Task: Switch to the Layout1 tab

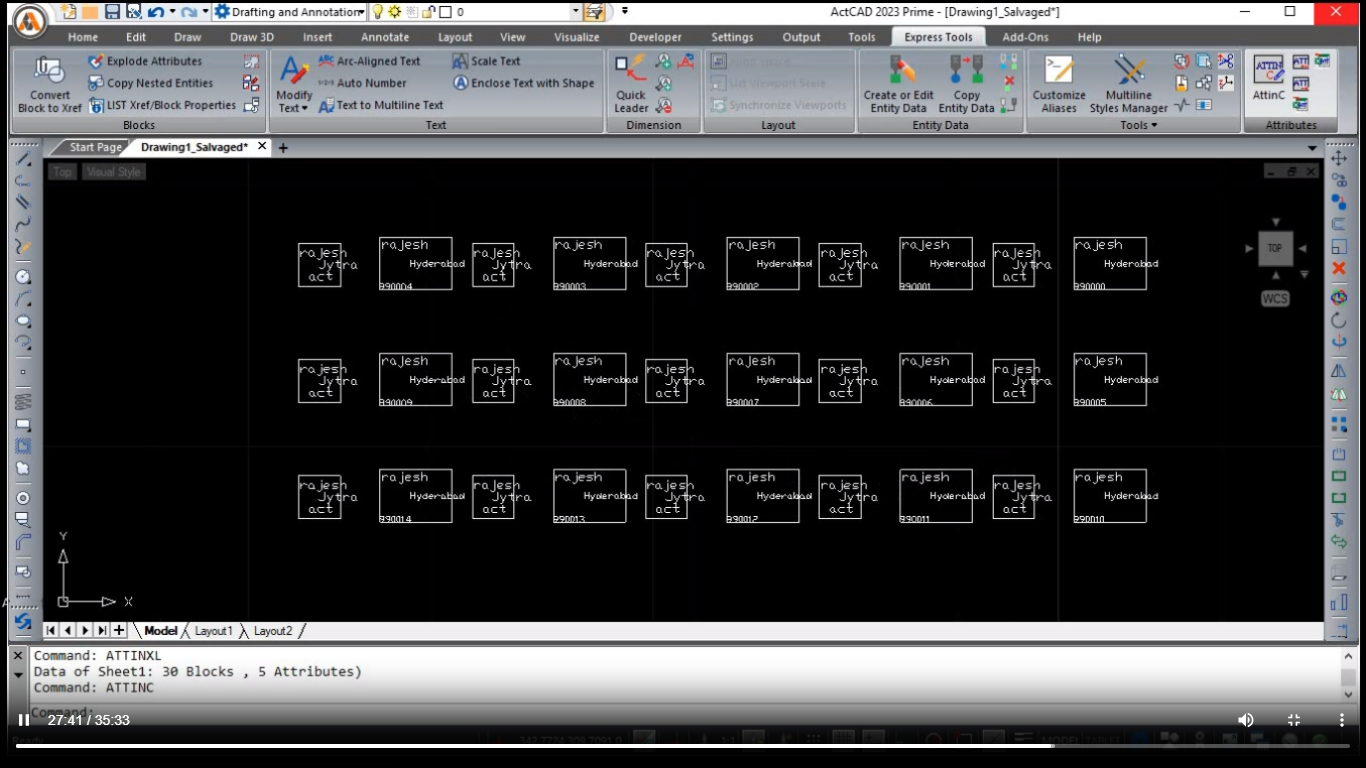Action: point(213,631)
